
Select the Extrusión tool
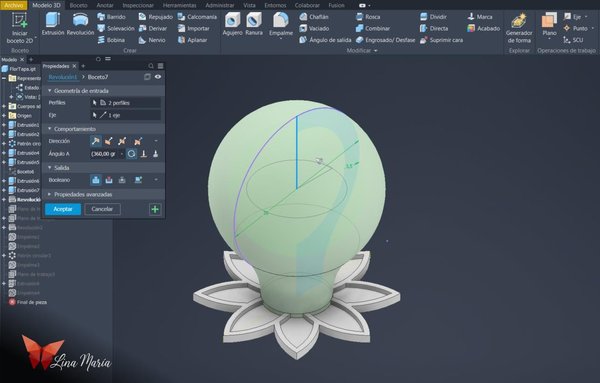(x=53, y=24)
